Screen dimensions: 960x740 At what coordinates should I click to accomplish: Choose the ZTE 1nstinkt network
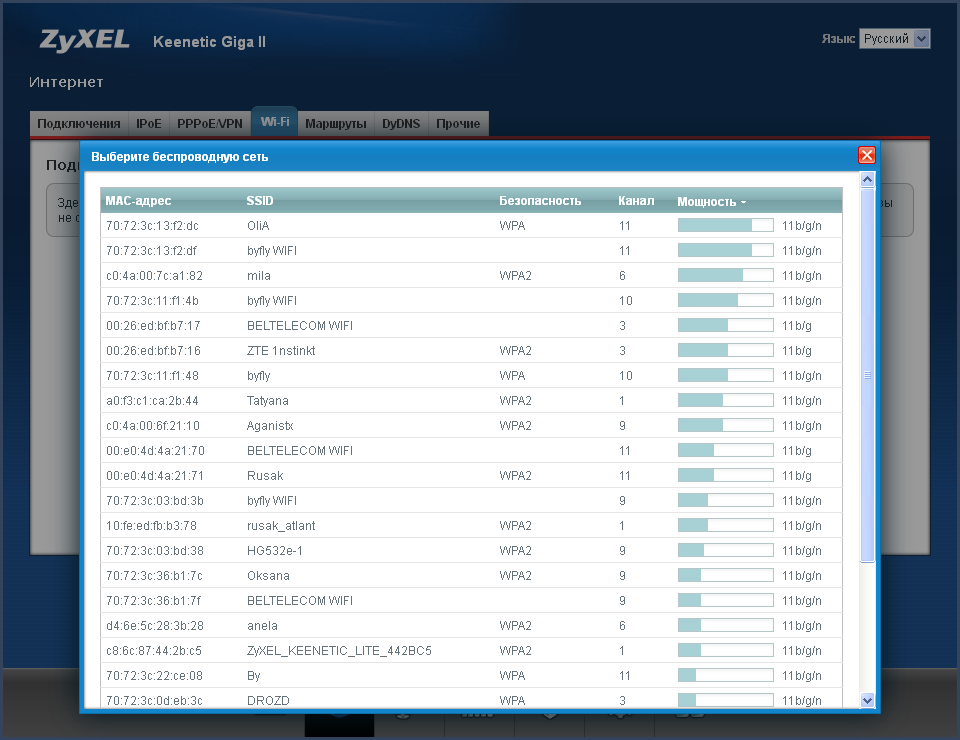(471, 351)
